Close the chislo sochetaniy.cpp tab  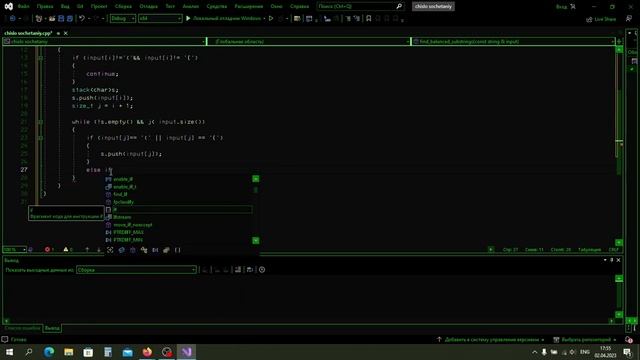point(66,33)
